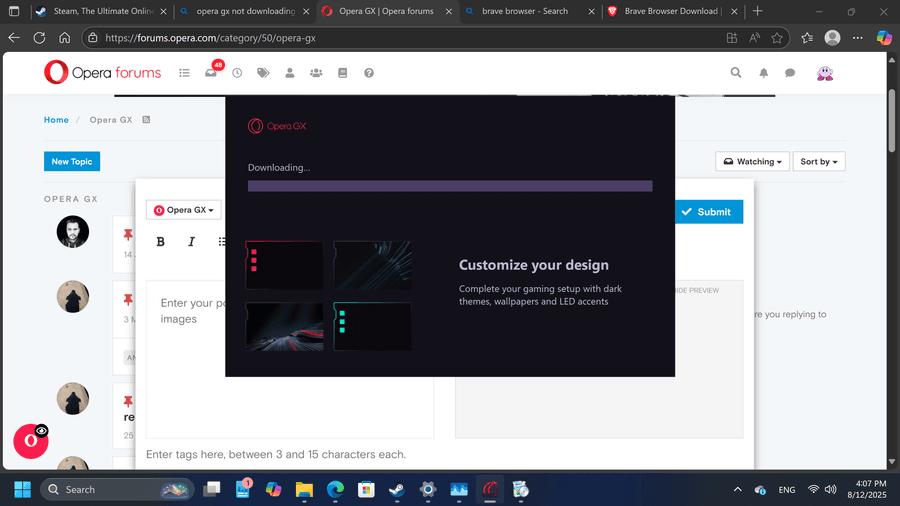
Task: Click the red Opera floating eye button
Action: click(31, 441)
